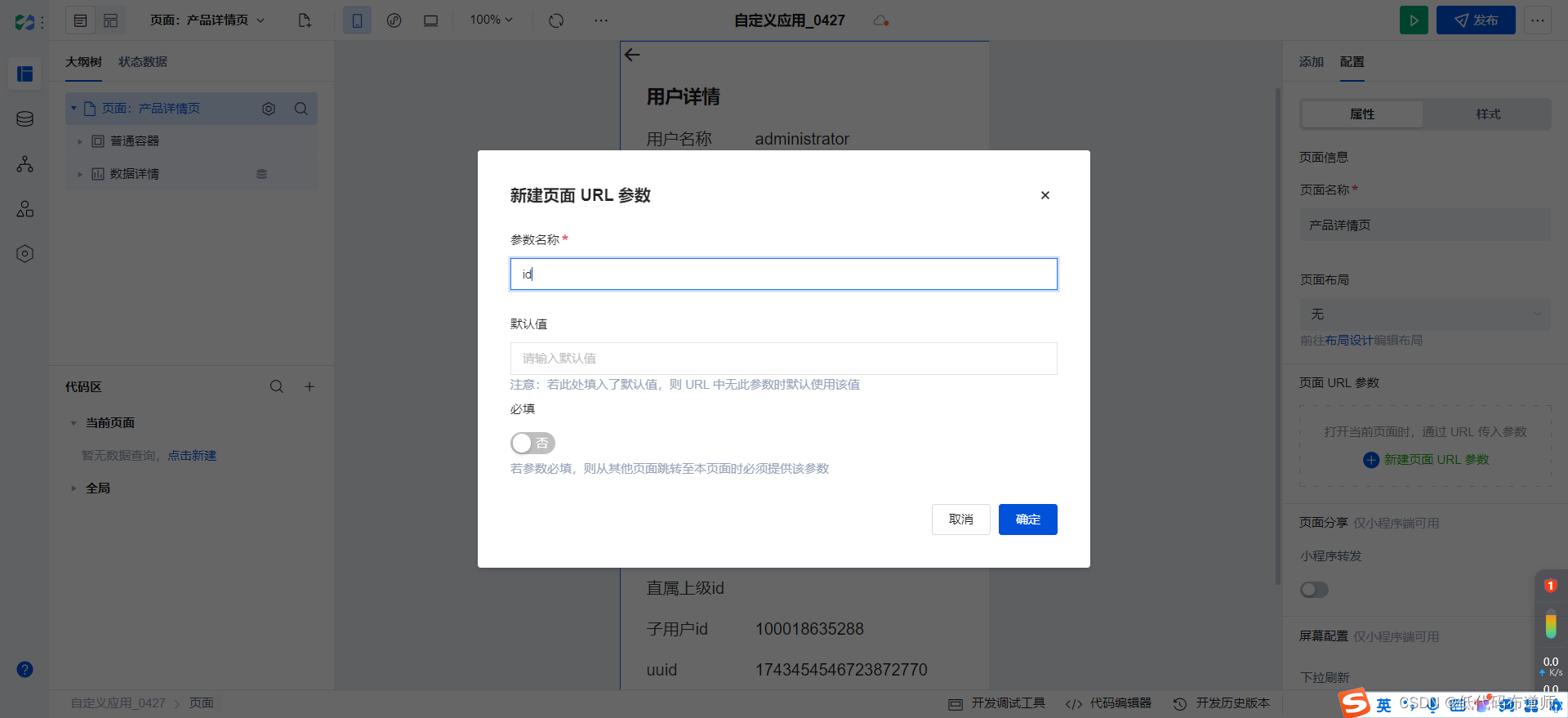
Task: Switch to the 添加 tab
Action: [x=1312, y=62]
